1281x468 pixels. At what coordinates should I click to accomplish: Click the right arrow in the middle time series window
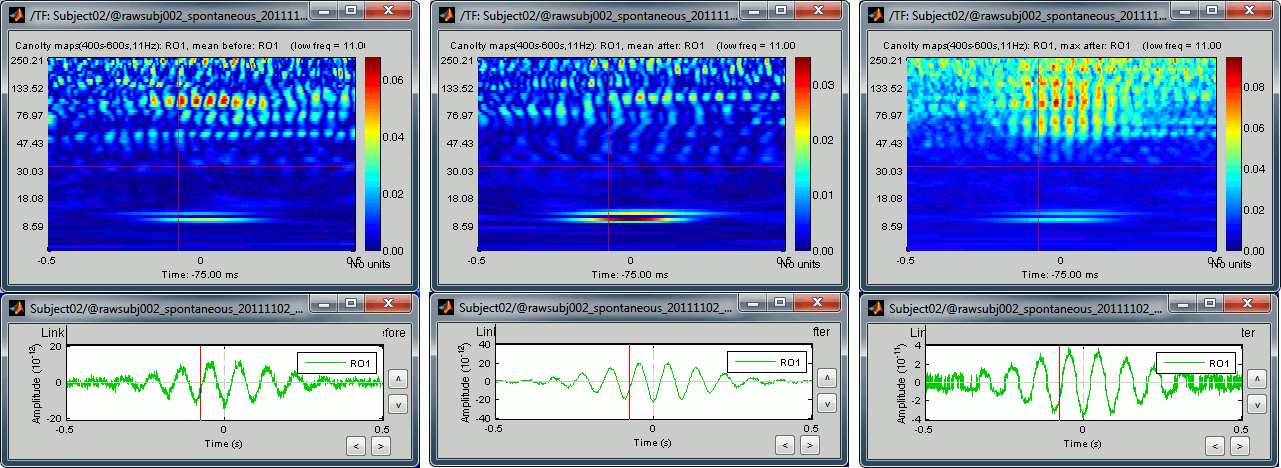pos(811,446)
